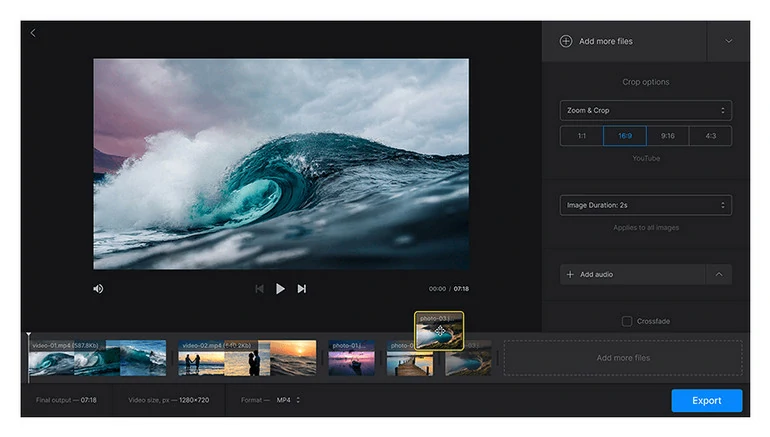Select the 1:1 aspect ratio
Screen dimensions: 770x437
click(x=581, y=136)
